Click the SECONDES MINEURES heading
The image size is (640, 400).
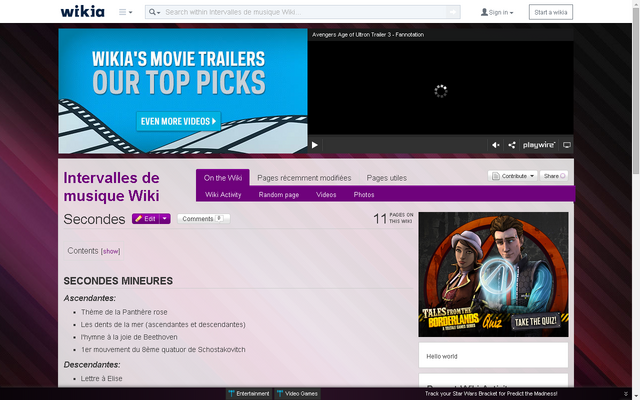point(118,281)
